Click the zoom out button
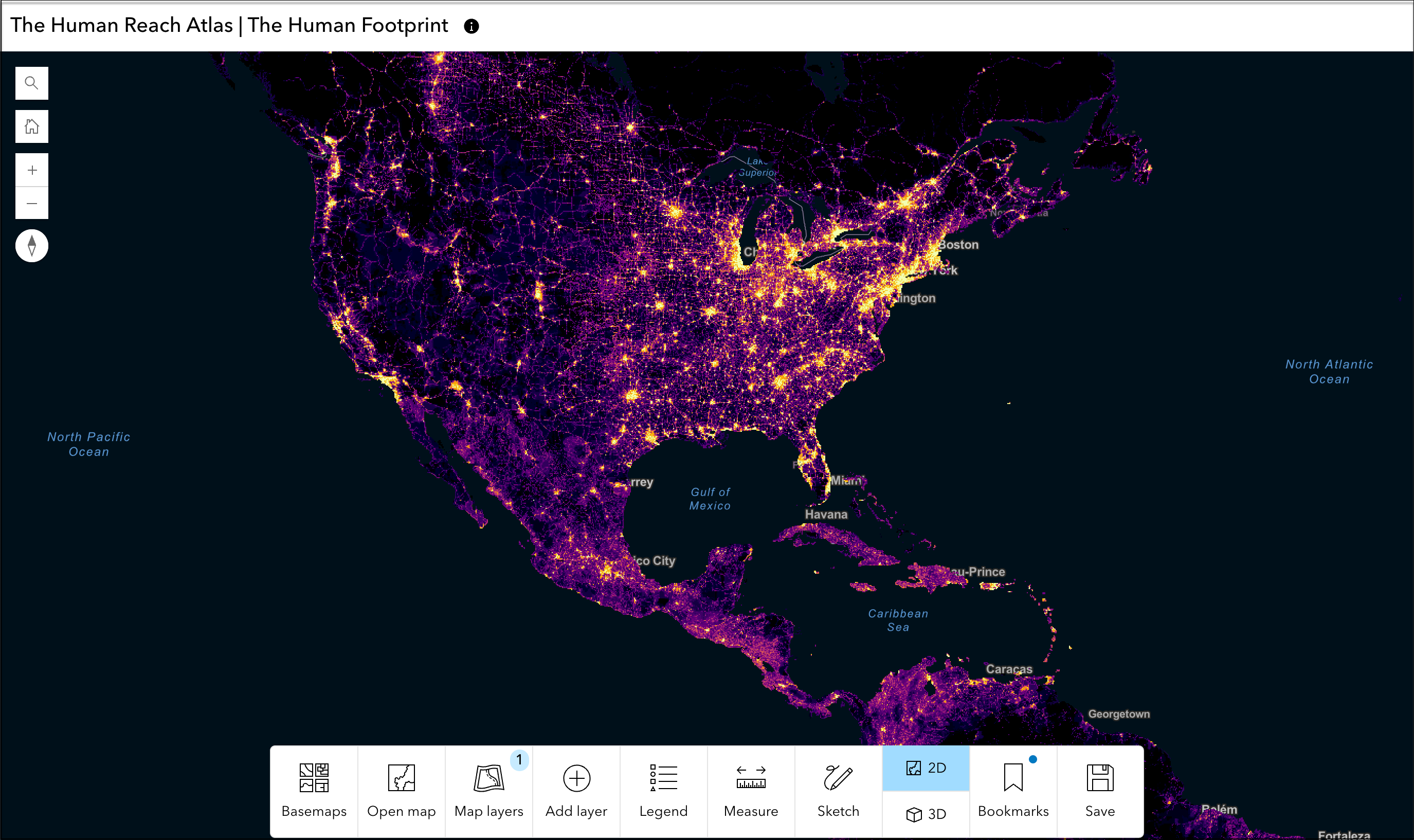1414x840 pixels. pyautogui.click(x=32, y=204)
